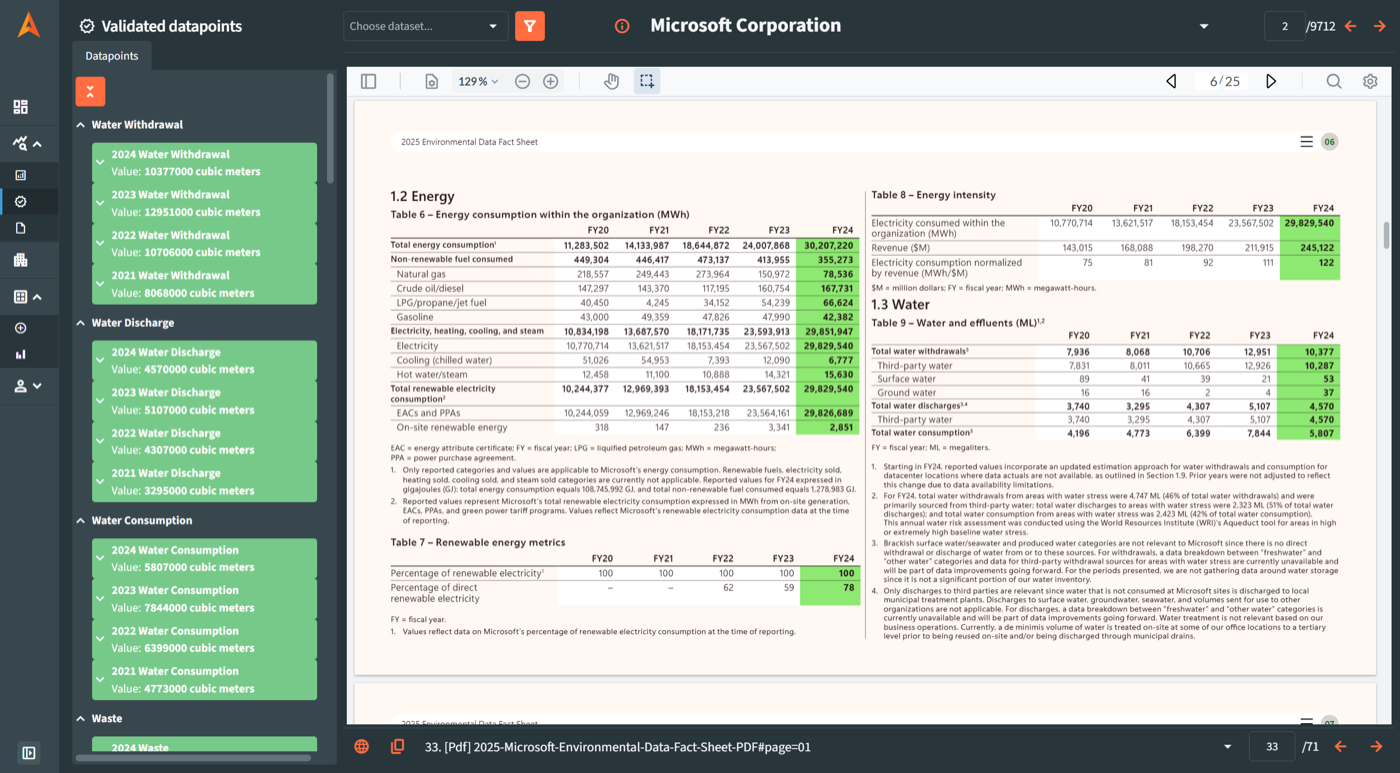The width and height of the screenshot is (1400, 773).
Task: Select the validated checkmark sidebar icon
Action: point(20,202)
